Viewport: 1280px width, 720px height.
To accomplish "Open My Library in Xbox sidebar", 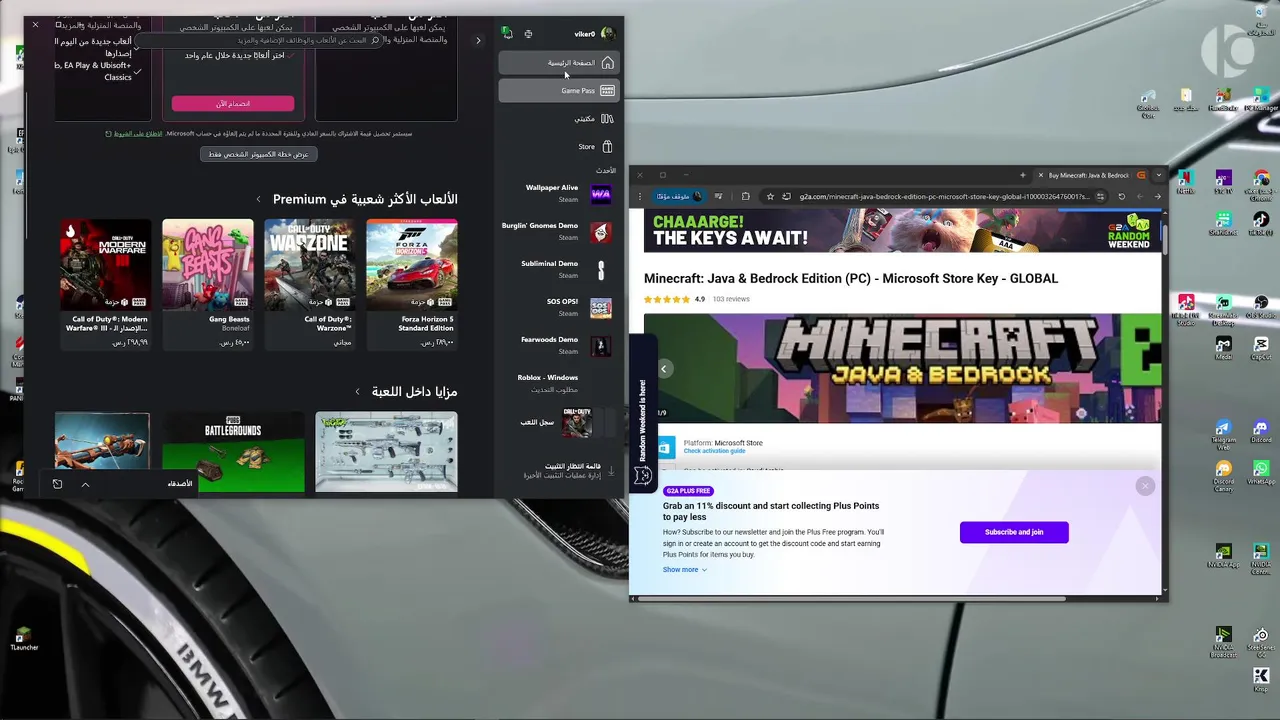I will tap(558, 119).
